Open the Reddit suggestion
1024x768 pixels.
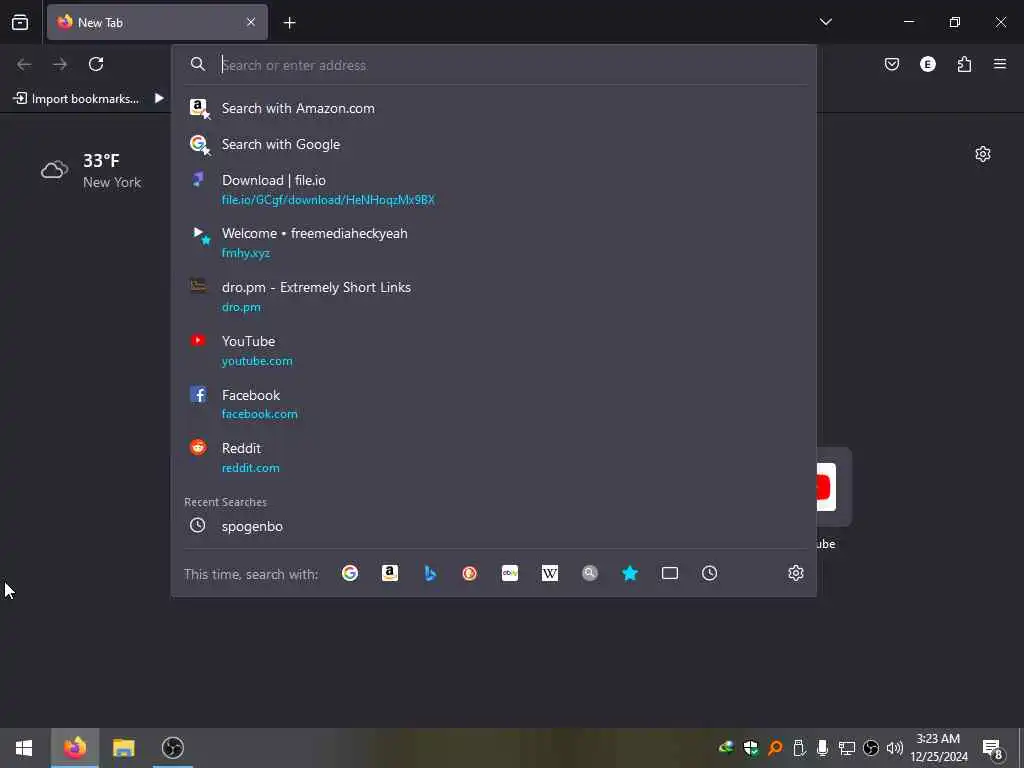(x=494, y=458)
